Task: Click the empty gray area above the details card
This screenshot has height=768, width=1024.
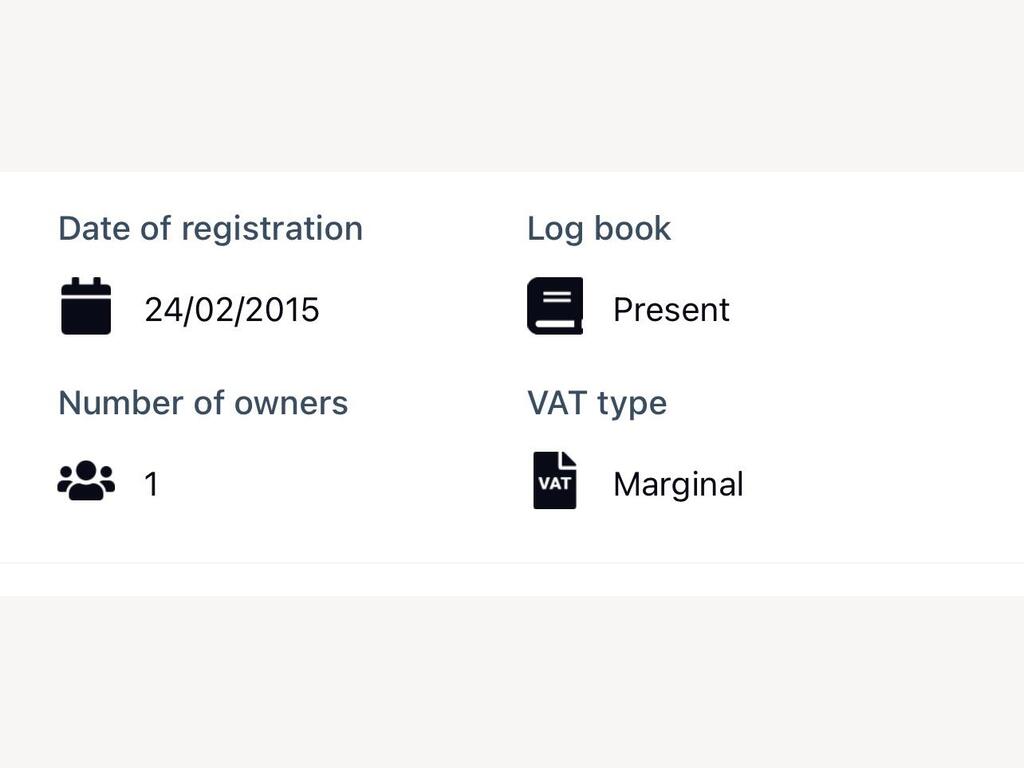Action: [x=512, y=86]
